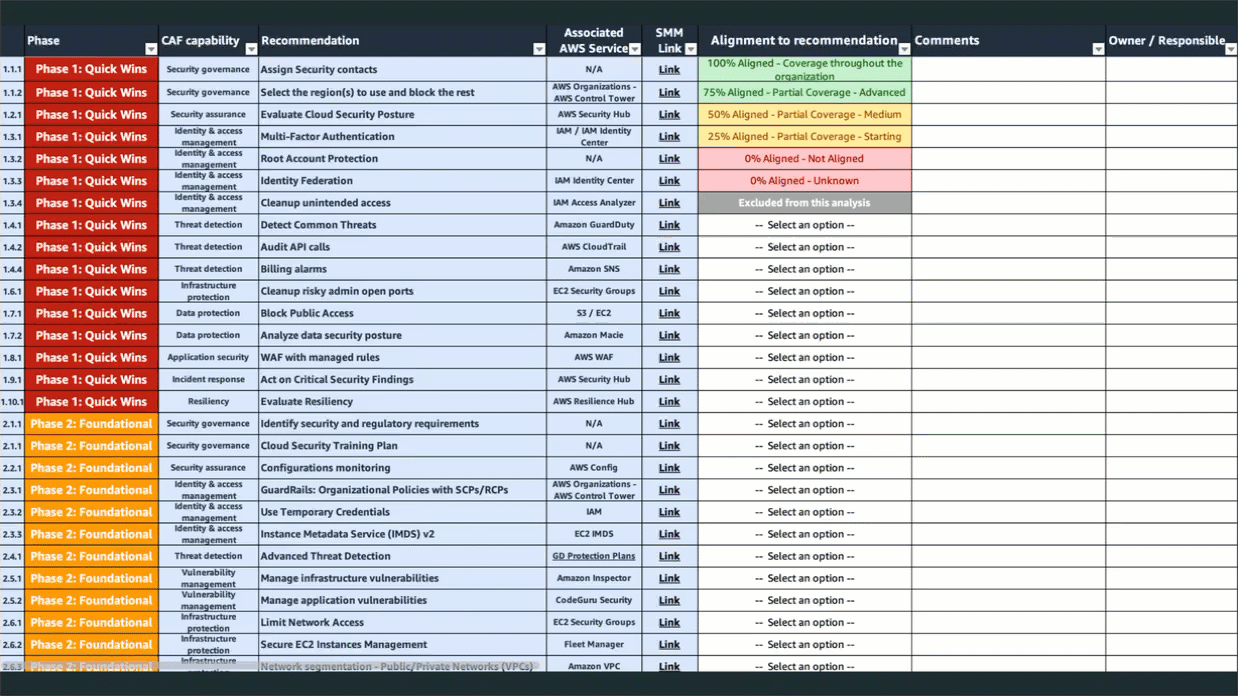Click the GD Protection Plans service link

594,556
